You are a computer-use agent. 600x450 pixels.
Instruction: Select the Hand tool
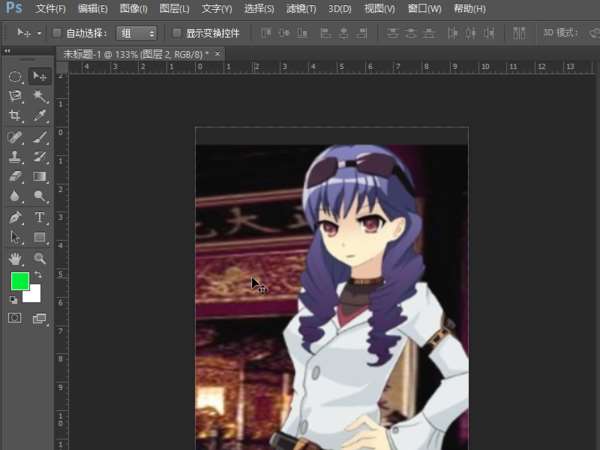(x=15, y=259)
